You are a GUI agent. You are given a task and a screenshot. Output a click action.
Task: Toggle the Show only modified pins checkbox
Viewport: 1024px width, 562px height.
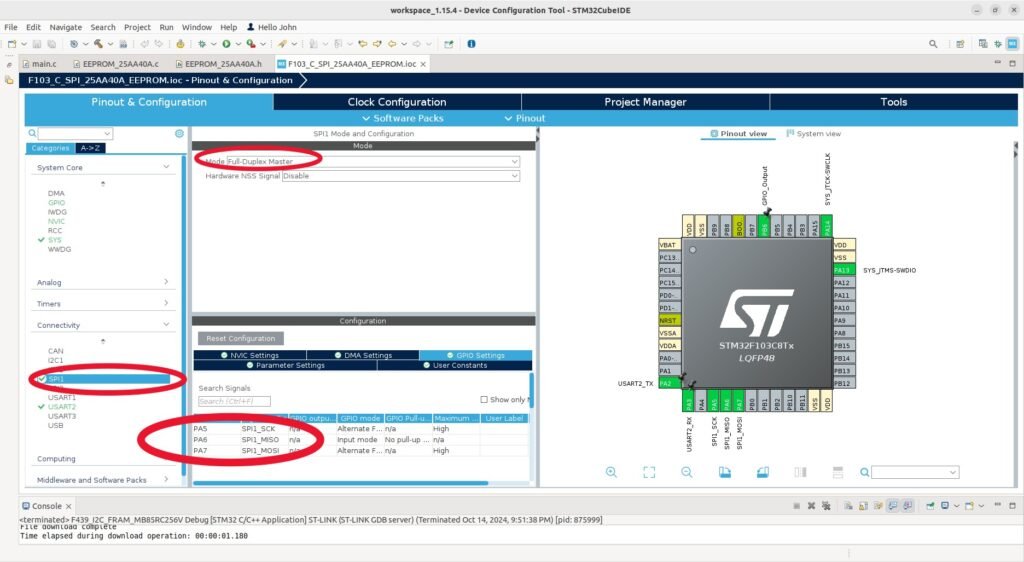click(484, 399)
